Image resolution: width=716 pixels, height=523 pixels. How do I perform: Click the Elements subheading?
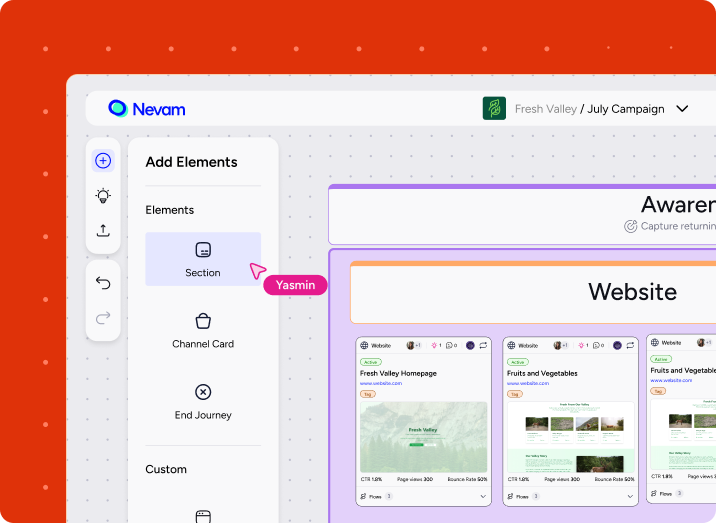pyautogui.click(x=169, y=210)
